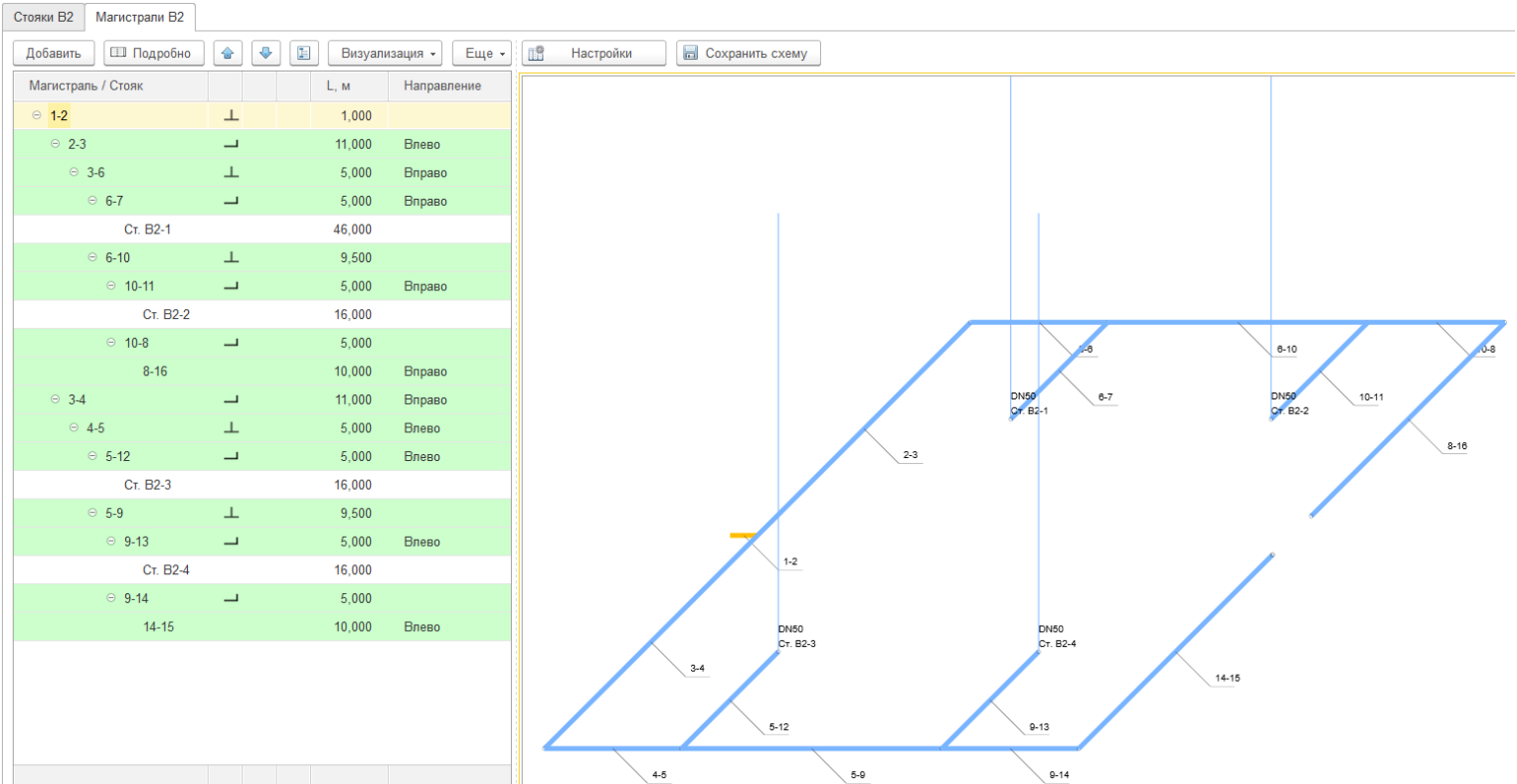Screen dimensions: 1517x784
Task: Click the 14-15 pipe label on the schema
Action: click(x=1227, y=679)
